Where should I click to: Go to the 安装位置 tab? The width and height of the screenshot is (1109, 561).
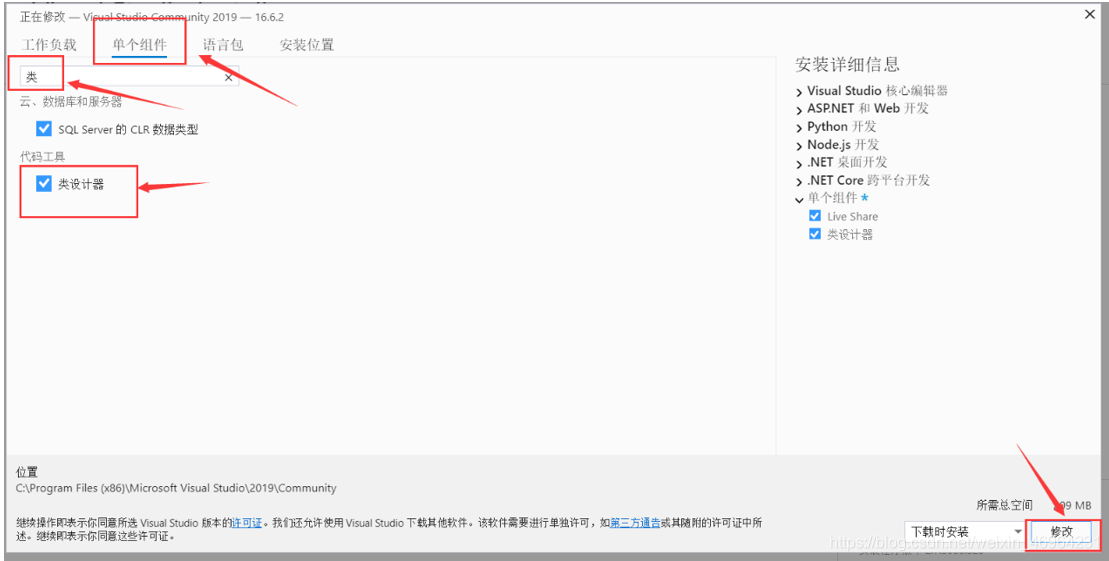[x=306, y=45]
